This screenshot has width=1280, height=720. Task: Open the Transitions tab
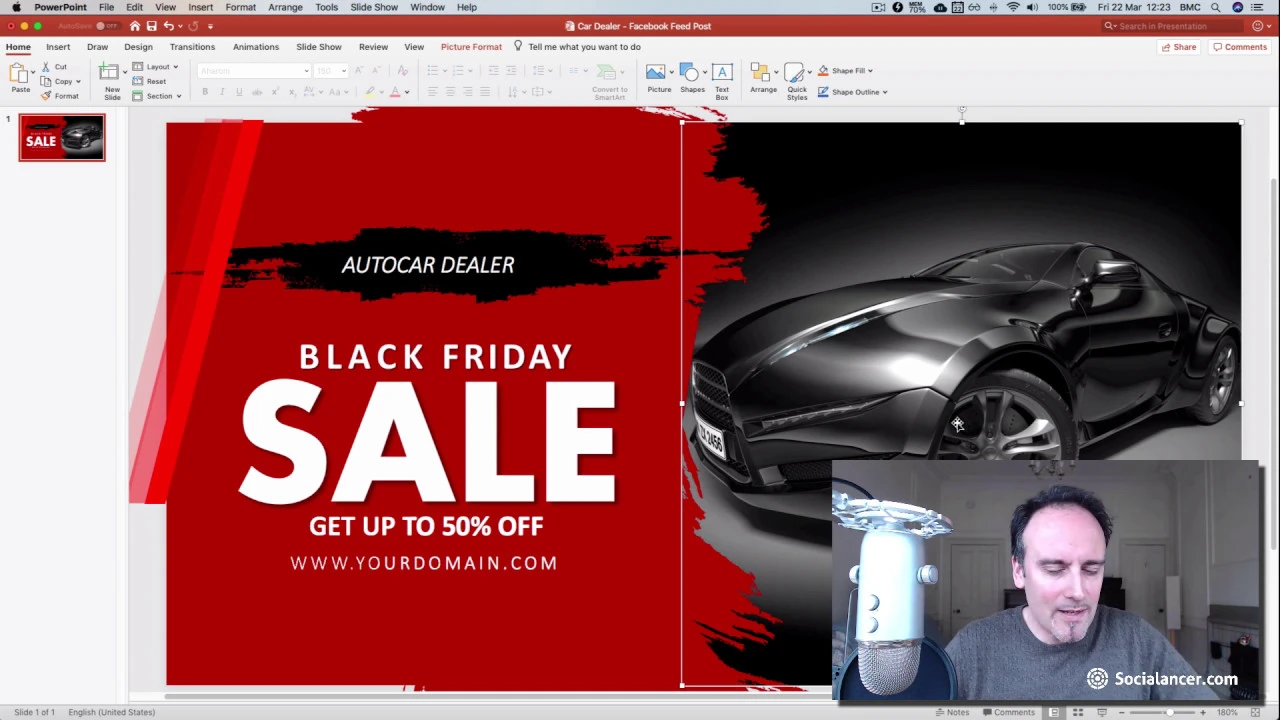tap(192, 47)
